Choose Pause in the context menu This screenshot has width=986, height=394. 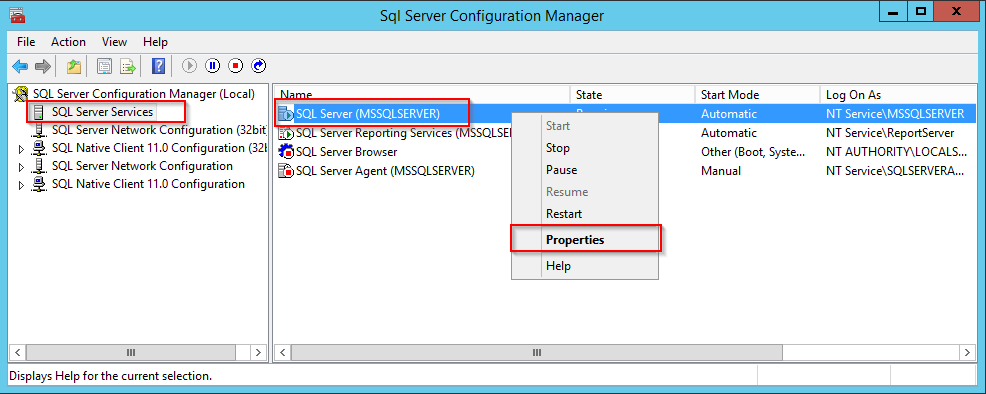point(585,170)
